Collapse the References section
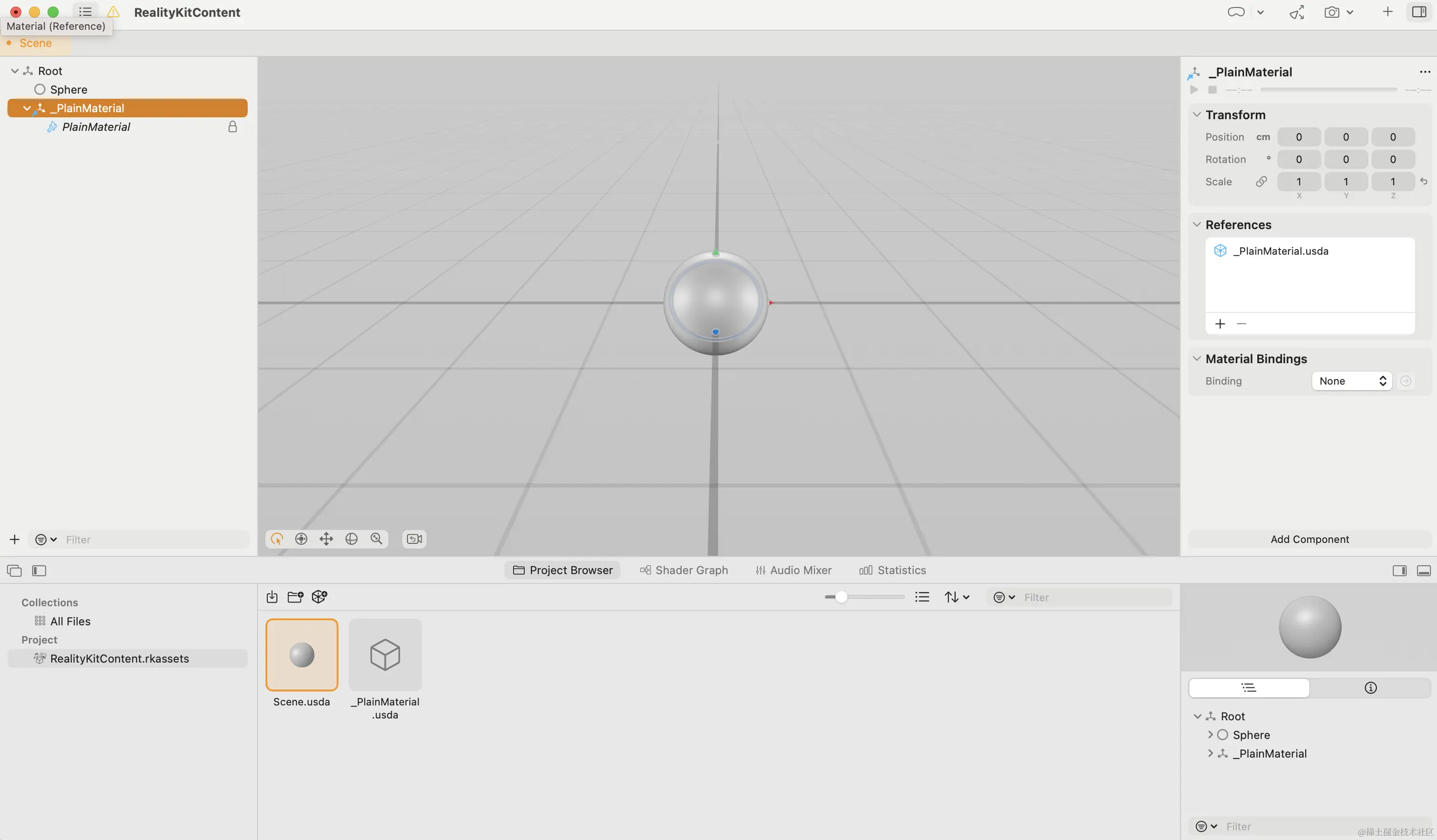1437x840 pixels. pyautogui.click(x=1197, y=225)
